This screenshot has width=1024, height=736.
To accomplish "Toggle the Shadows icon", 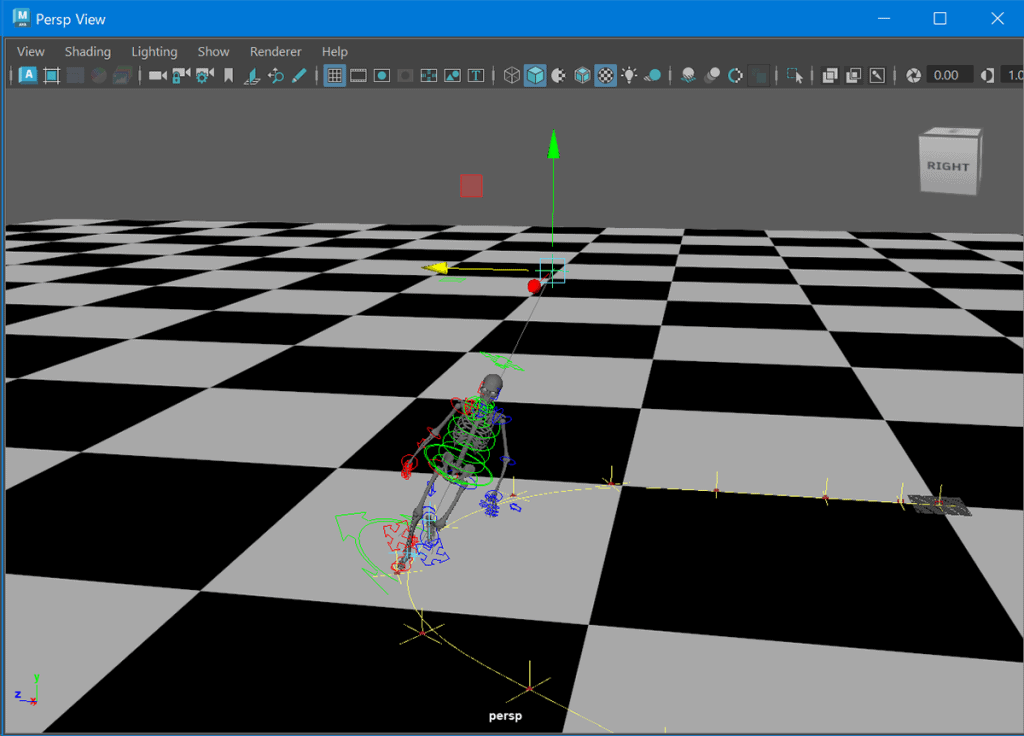I will pyautogui.click(x=653, y=75).
